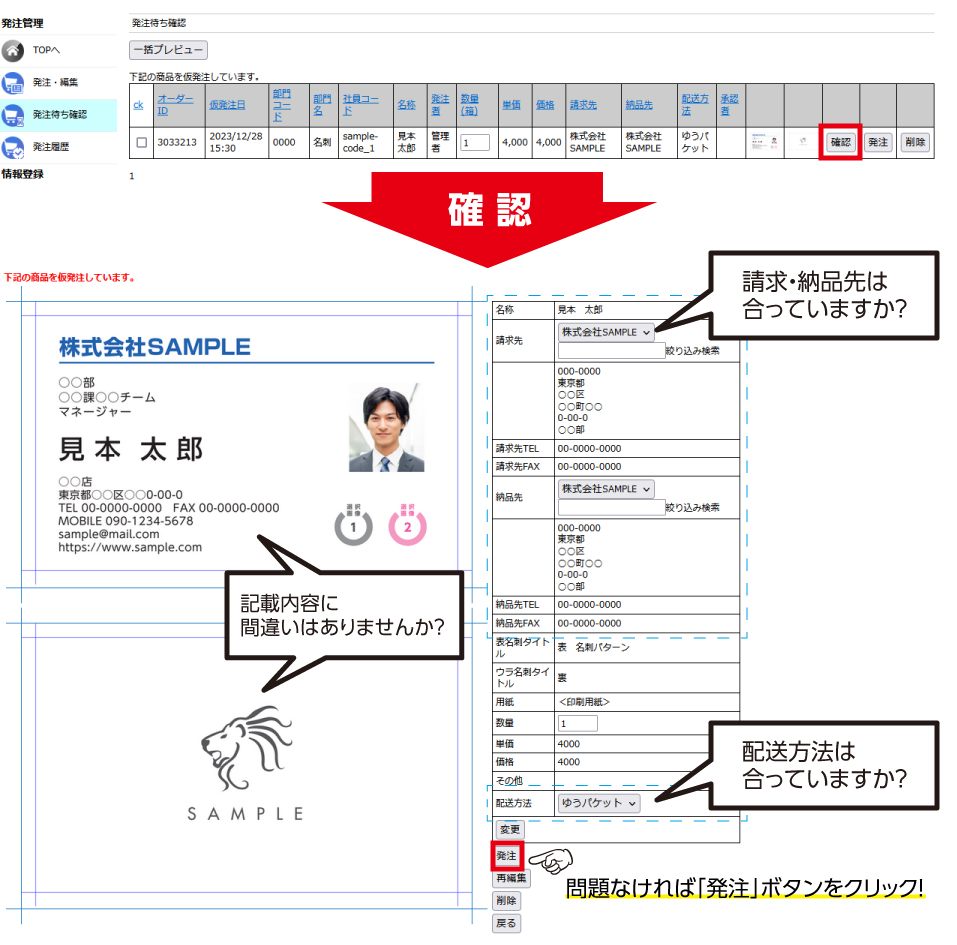Open the back card thumbnail in order row
The width and height of the screenshot is (957, 945).
point(803,143)
